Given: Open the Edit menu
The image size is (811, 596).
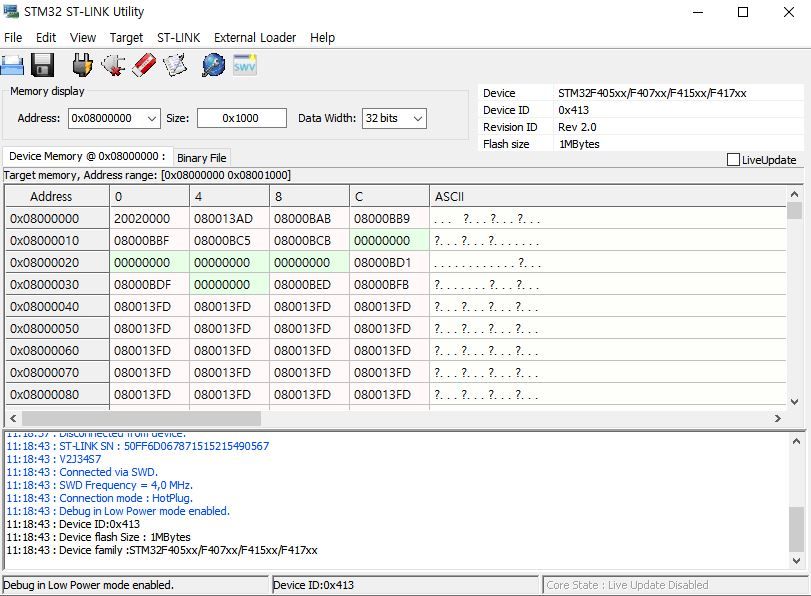Looking at the screenshot, I should tap(46, 38).
